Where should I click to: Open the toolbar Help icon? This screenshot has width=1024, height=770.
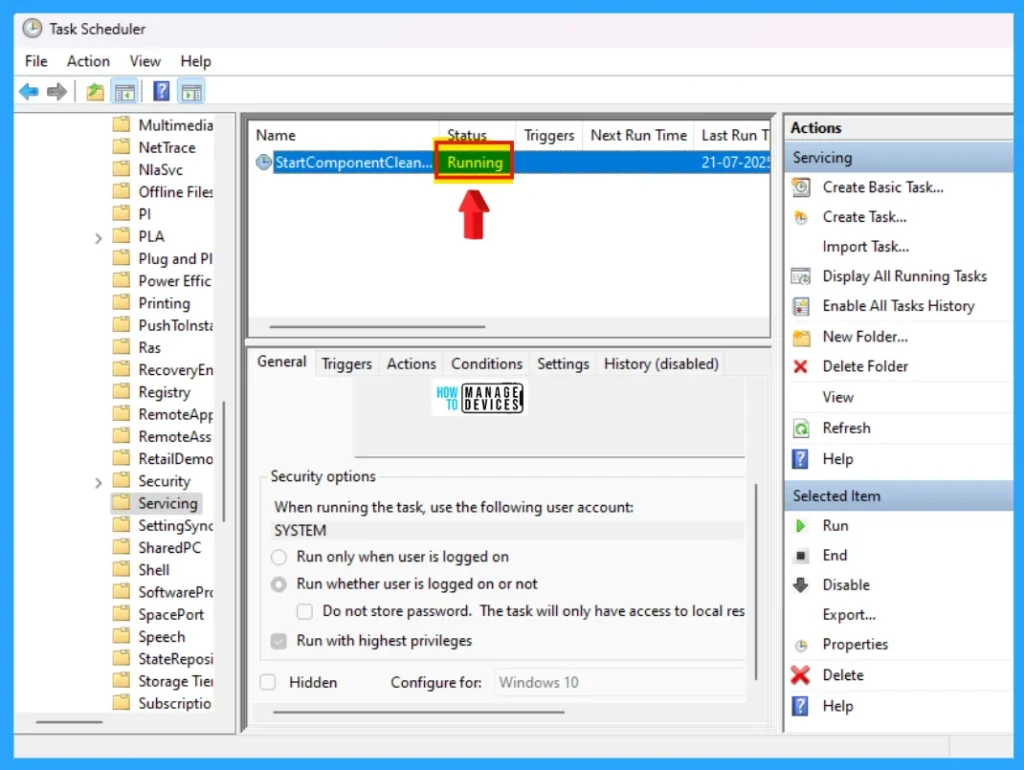point(161,91)
